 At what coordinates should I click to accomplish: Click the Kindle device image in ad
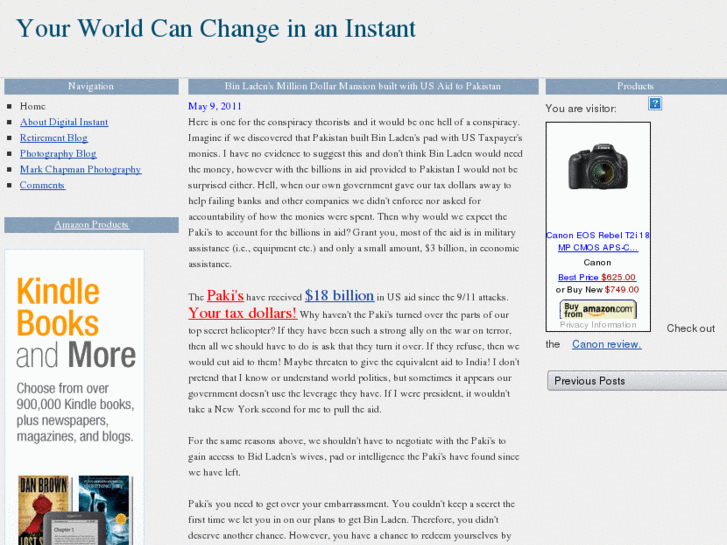(77, 529)
